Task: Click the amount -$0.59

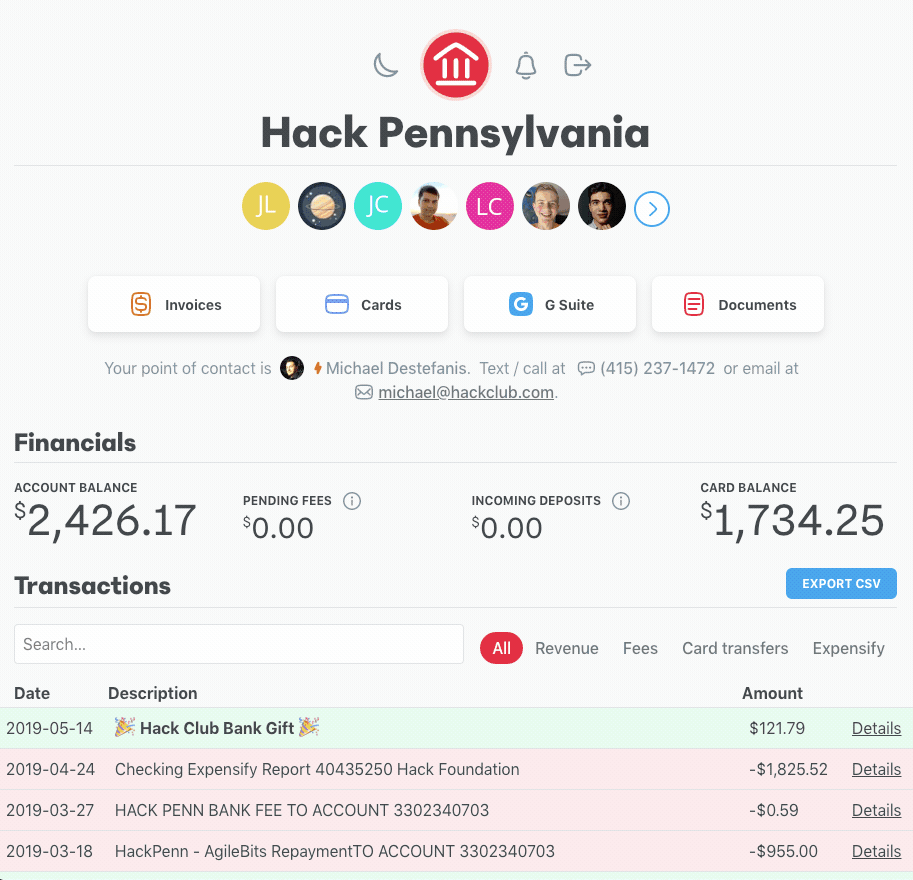Action: [774, 810]
